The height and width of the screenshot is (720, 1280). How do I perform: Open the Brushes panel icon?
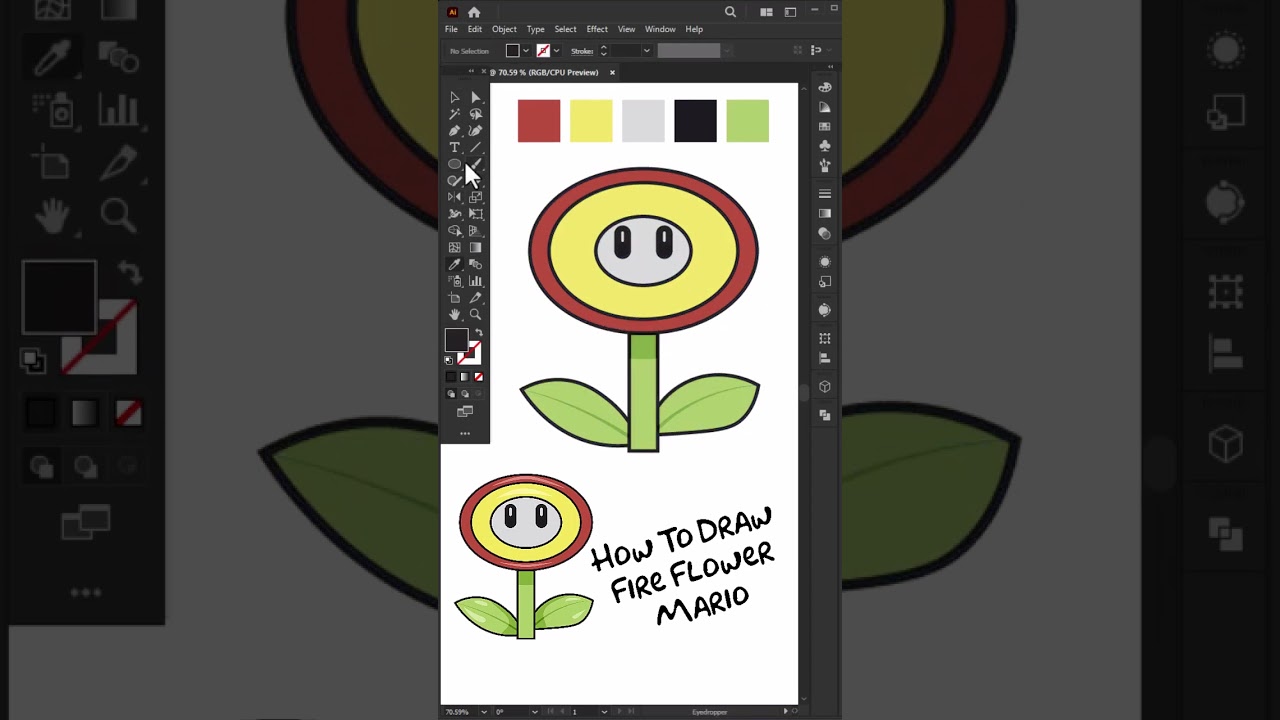825,166
